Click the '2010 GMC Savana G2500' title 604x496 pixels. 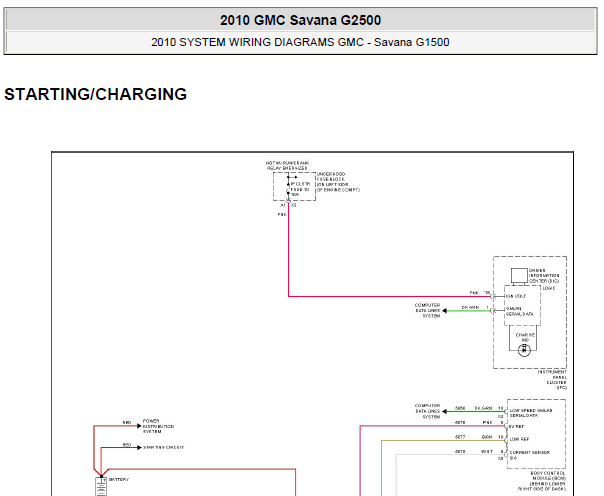click(300, 20)
